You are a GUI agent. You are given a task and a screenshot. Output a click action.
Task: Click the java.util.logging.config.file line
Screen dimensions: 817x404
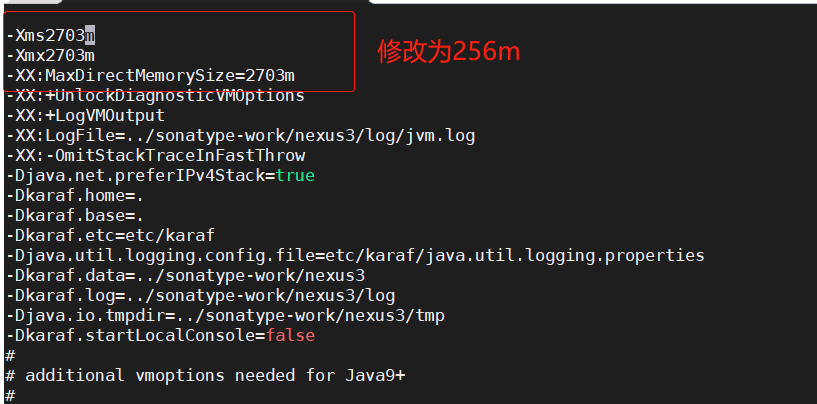[355, 255]
